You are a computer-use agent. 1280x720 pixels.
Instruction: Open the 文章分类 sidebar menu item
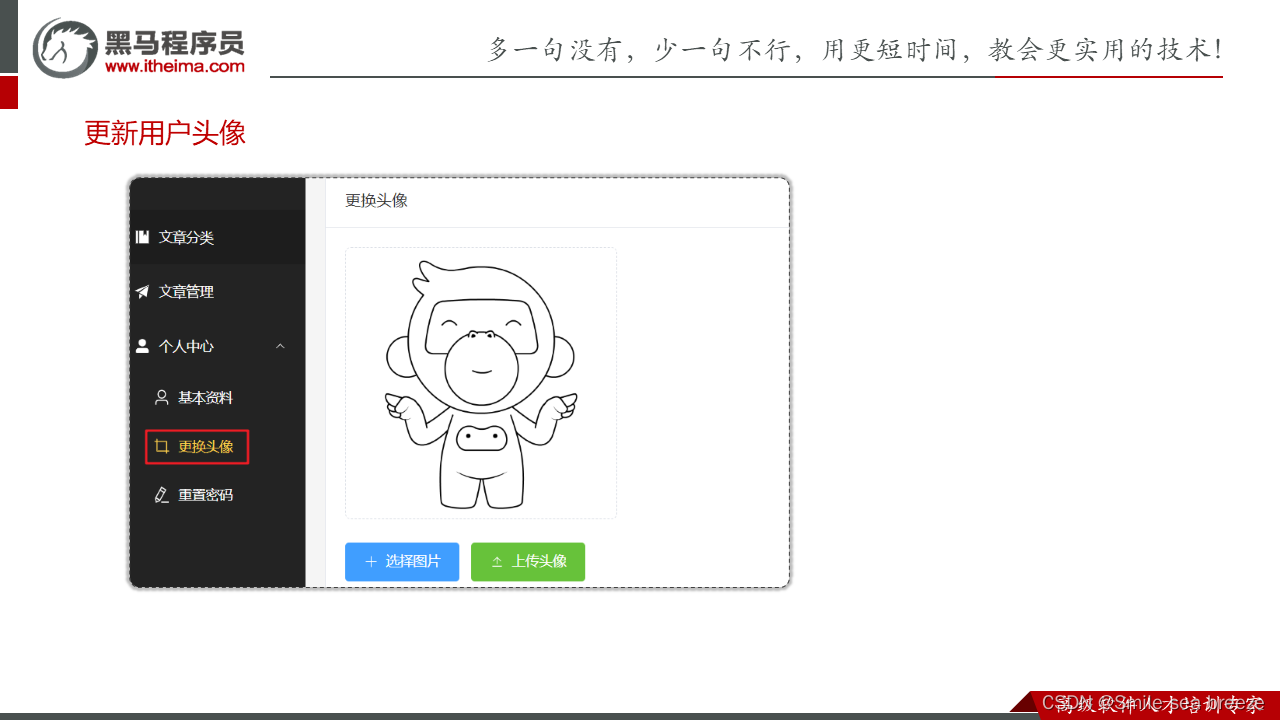218,238
